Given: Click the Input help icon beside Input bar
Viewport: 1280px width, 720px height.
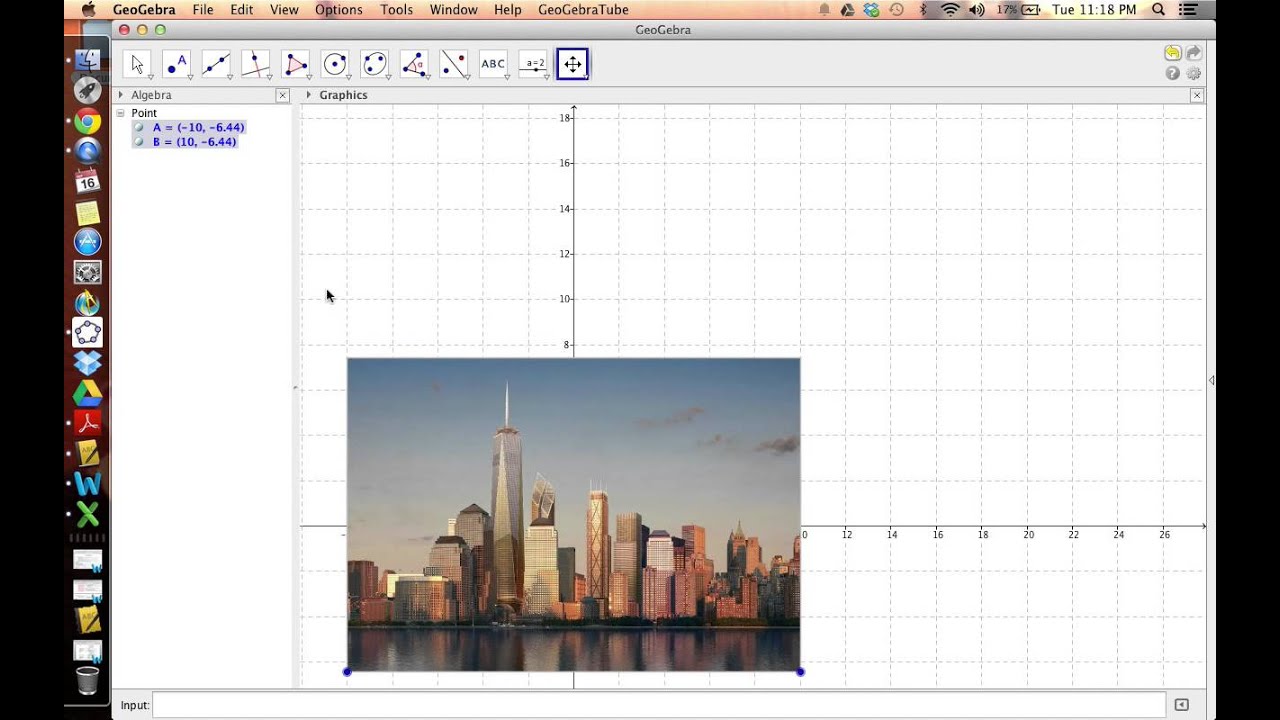Looking at the screenshot, I should click(1181, 705).
